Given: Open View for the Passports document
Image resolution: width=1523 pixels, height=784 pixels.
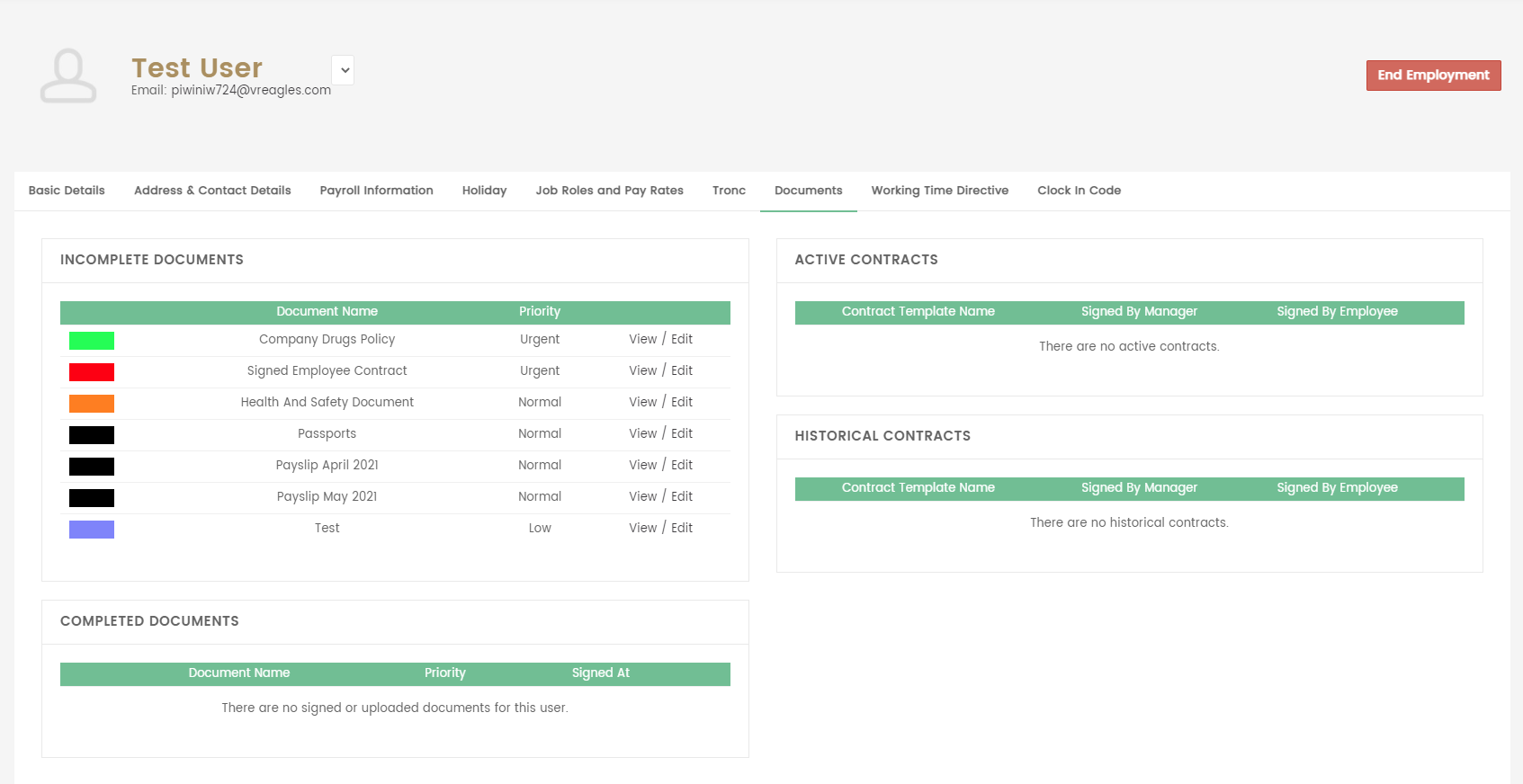Looking at the screenshot, I should point(642,433).
